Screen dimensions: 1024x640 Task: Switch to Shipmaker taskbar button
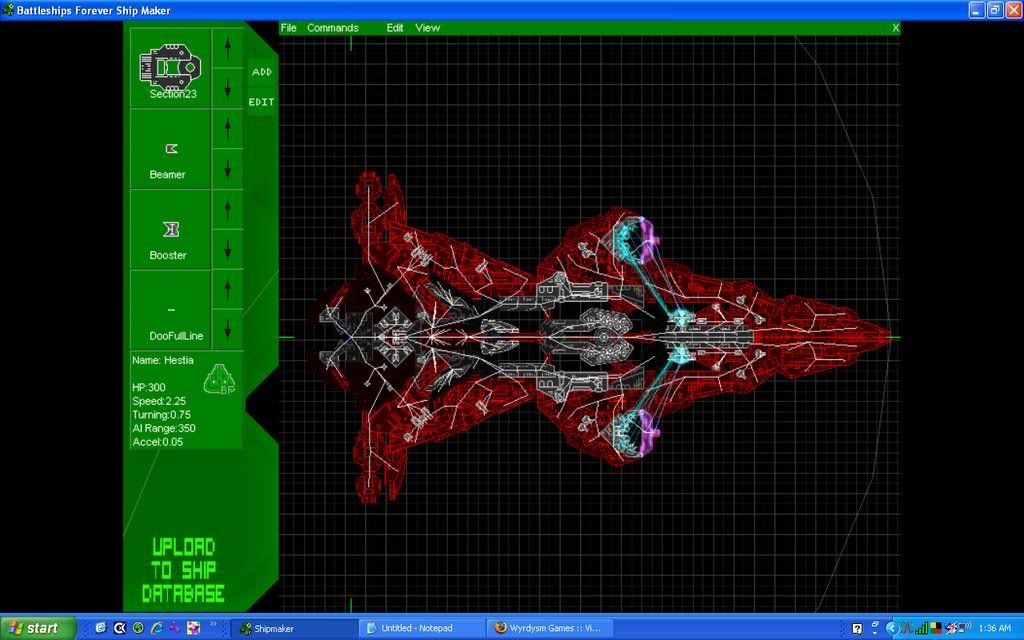(x=293, y=628)
